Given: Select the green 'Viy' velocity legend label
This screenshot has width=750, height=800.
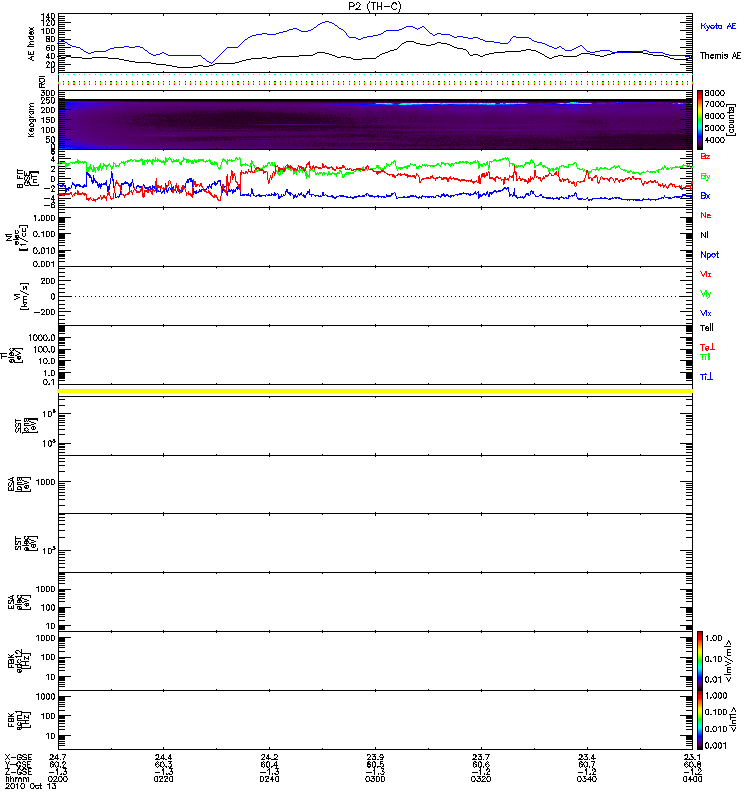Looking at the screenshot, I should coord(706,294).
